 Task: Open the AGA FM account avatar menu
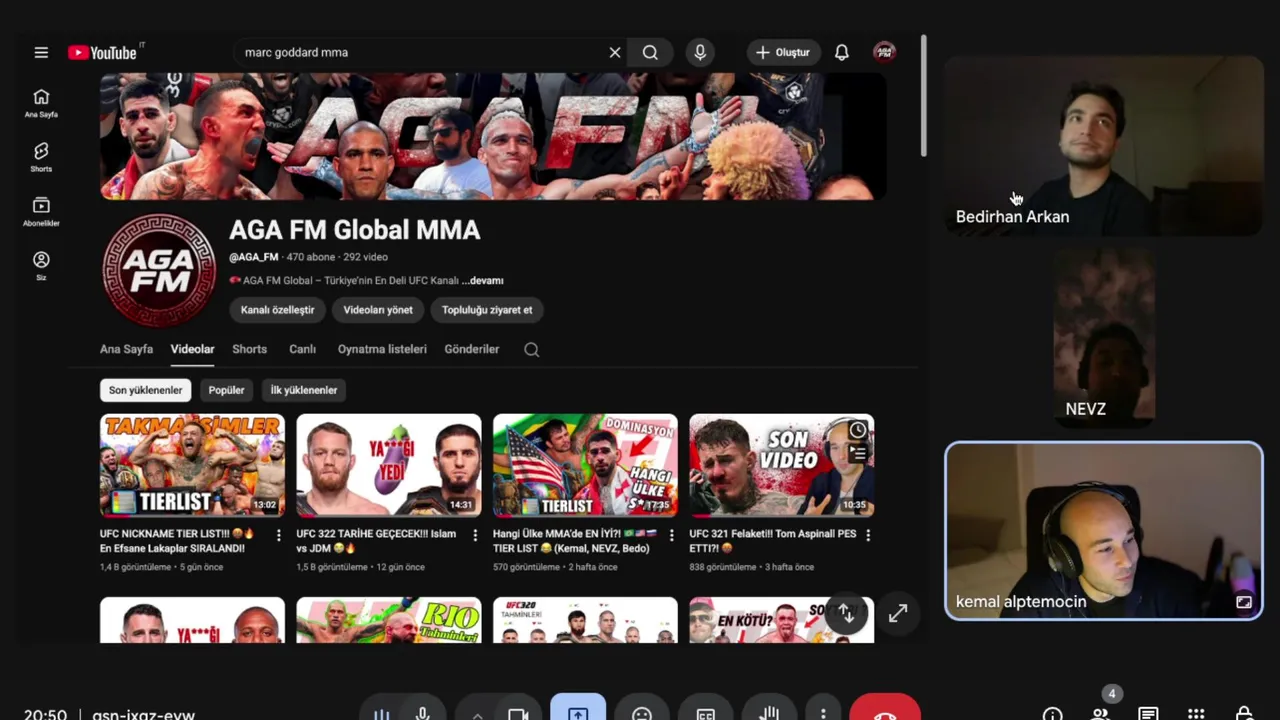pyautogui.click(x=884, y=52)
